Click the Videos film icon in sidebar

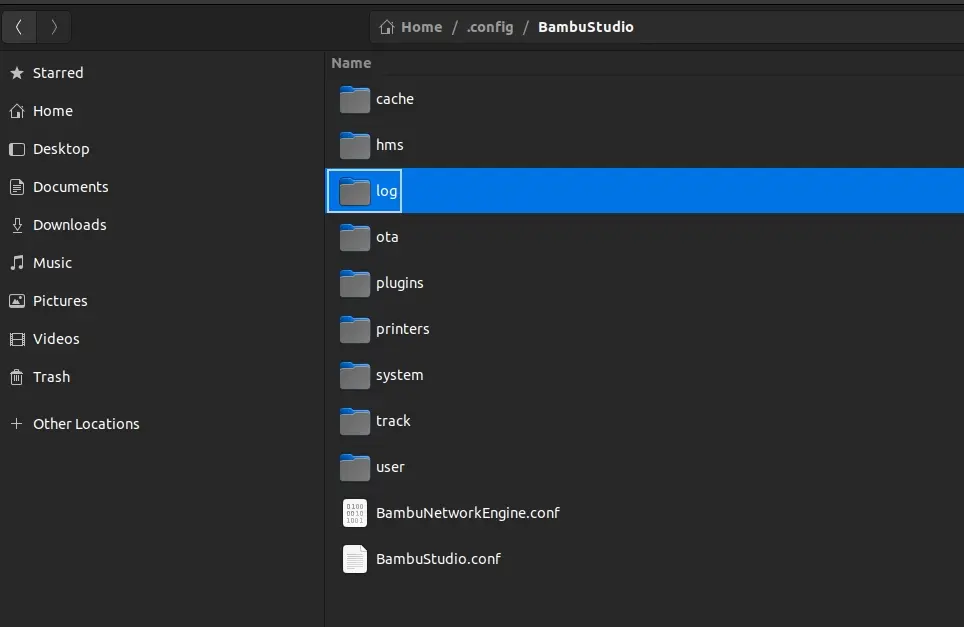click(17, 339)
